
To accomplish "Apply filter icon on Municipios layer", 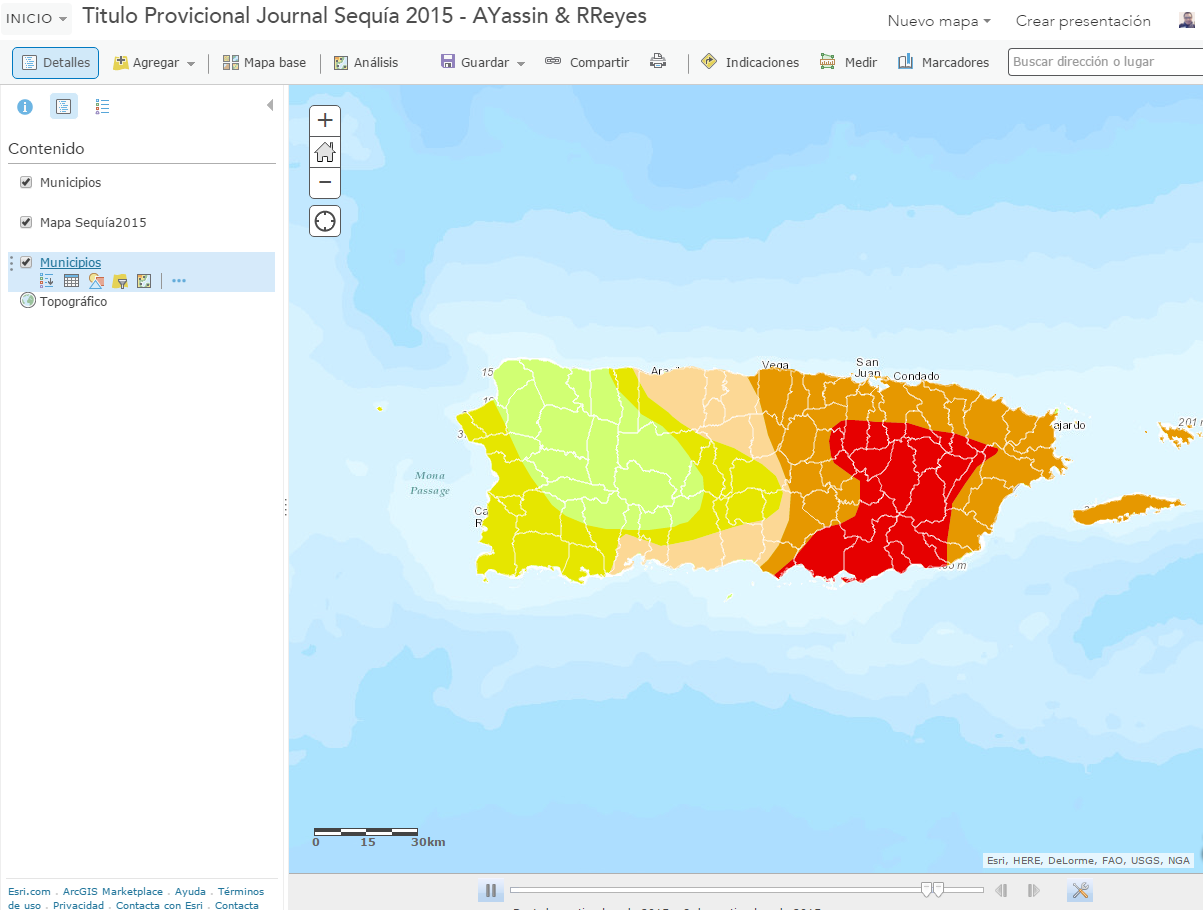I will pyautogui.click(x=120, y=281).
